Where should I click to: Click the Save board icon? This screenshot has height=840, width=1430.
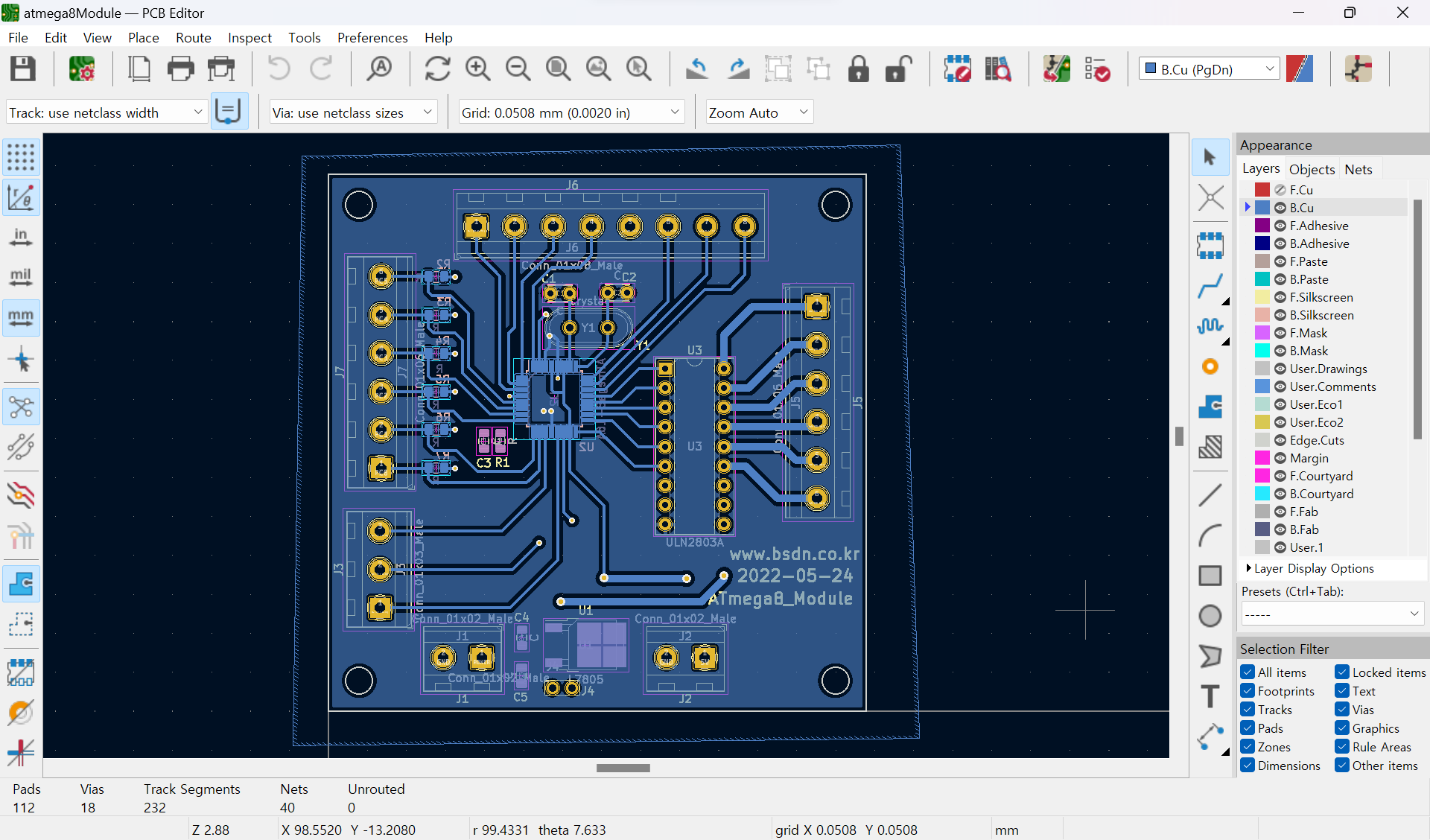coord(23,69)
